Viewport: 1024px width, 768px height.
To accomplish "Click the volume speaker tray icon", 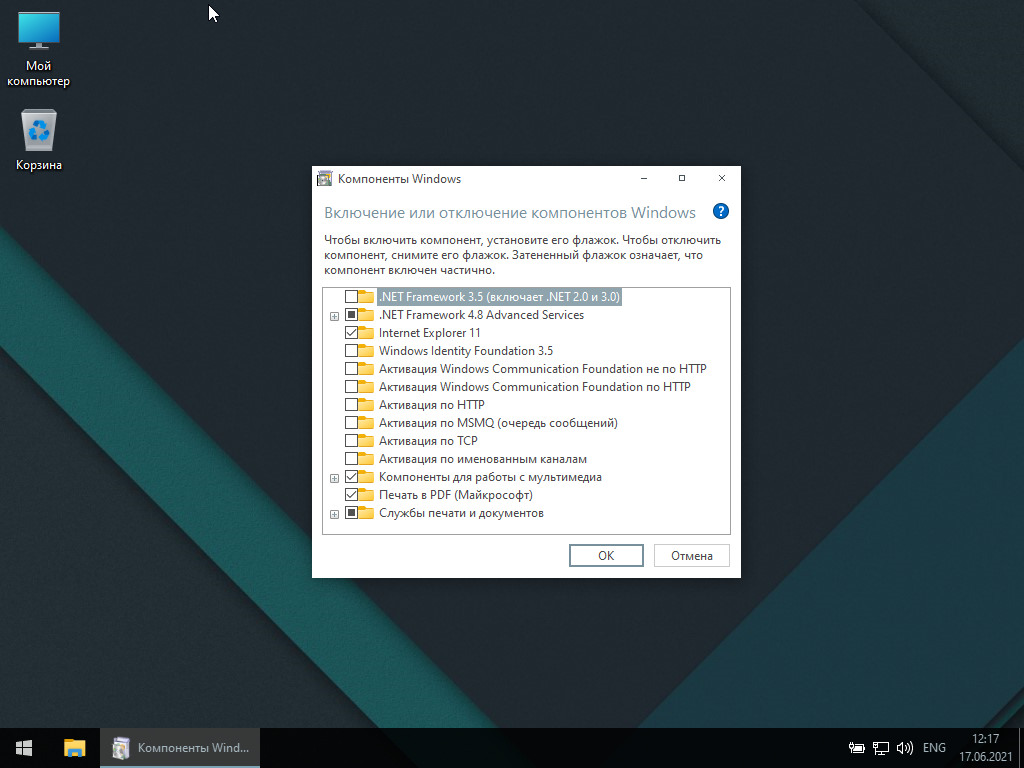I will 905,747.
